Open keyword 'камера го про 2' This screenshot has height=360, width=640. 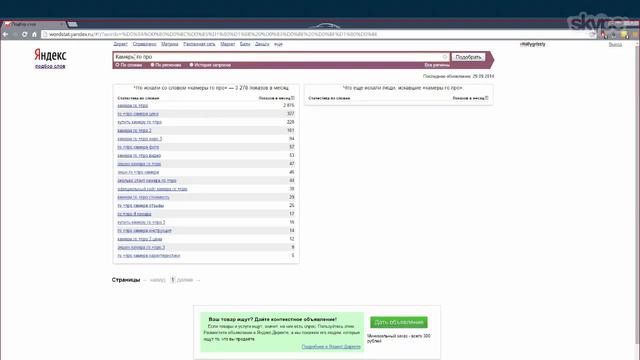[x=134, y=131]
